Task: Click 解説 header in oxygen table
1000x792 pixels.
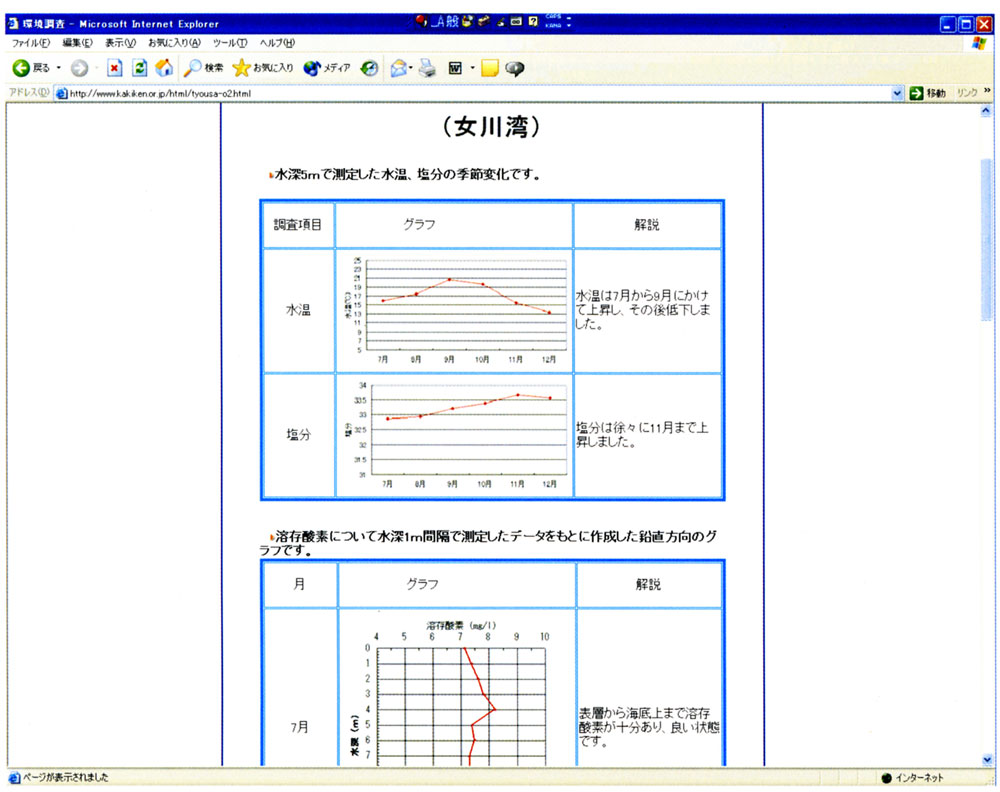Action: click(x=649, y=584)
